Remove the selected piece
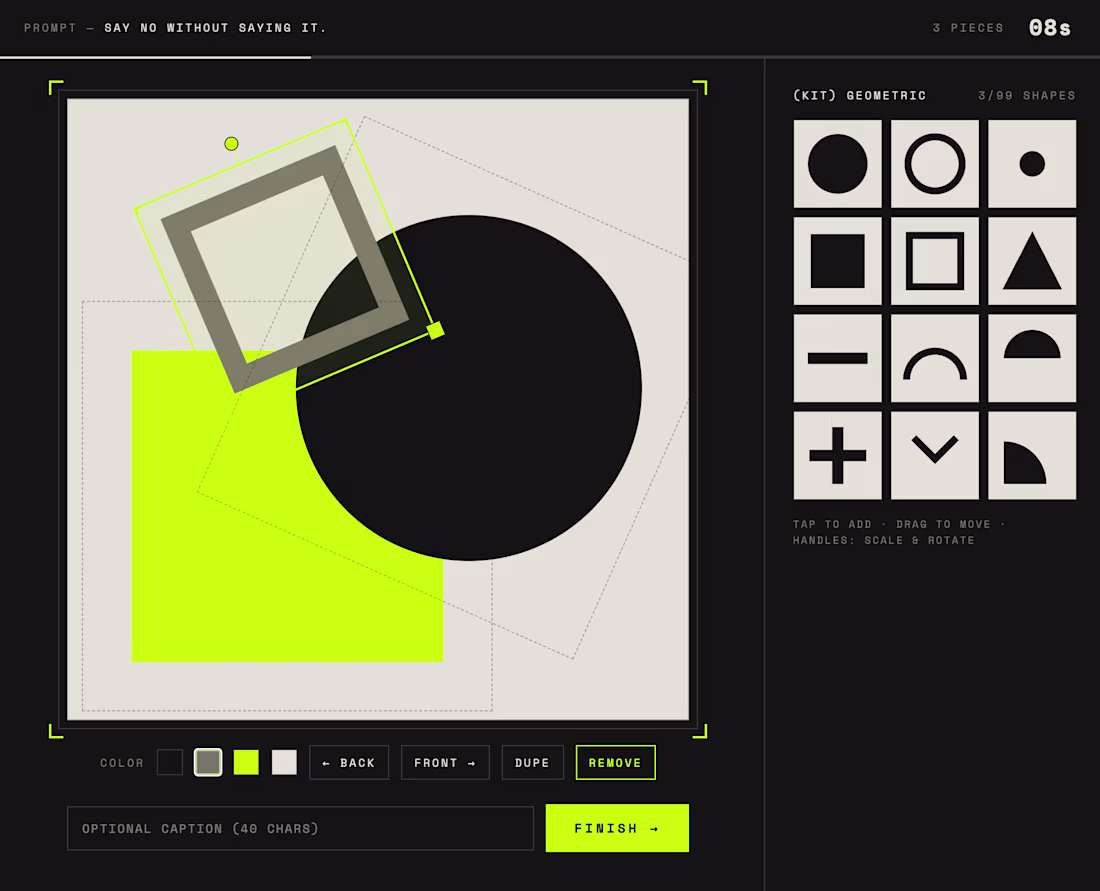 615,763
